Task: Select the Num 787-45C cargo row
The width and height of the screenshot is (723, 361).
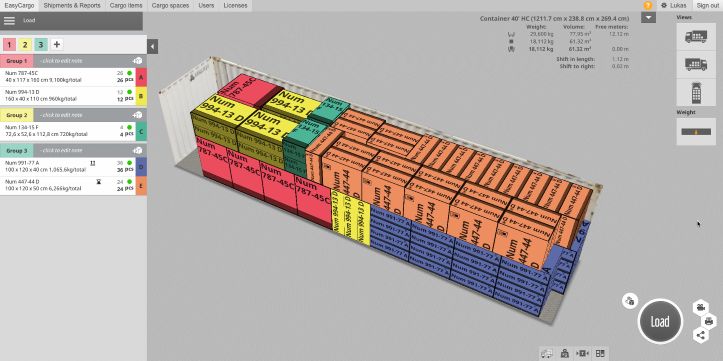Action: pyautogui.click(x=68, y=77)
